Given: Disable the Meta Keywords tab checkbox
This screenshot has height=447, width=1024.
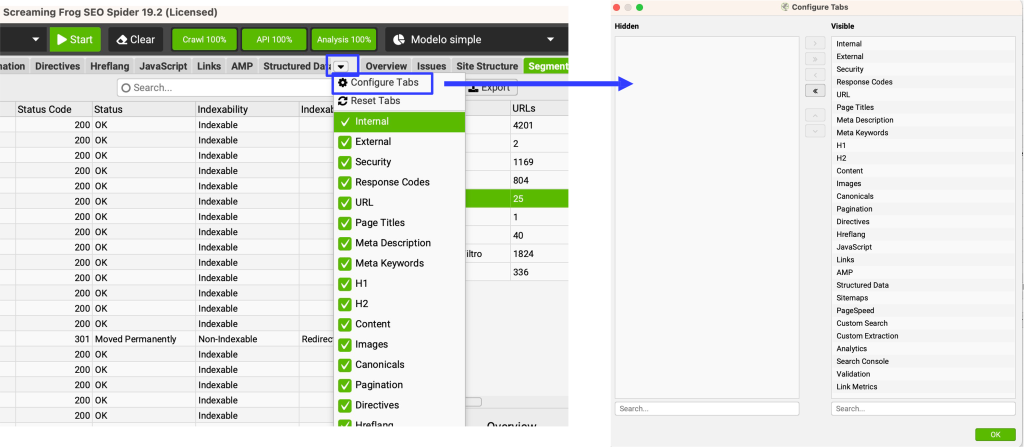Looking at the screenshot, I should pos(344,263).
